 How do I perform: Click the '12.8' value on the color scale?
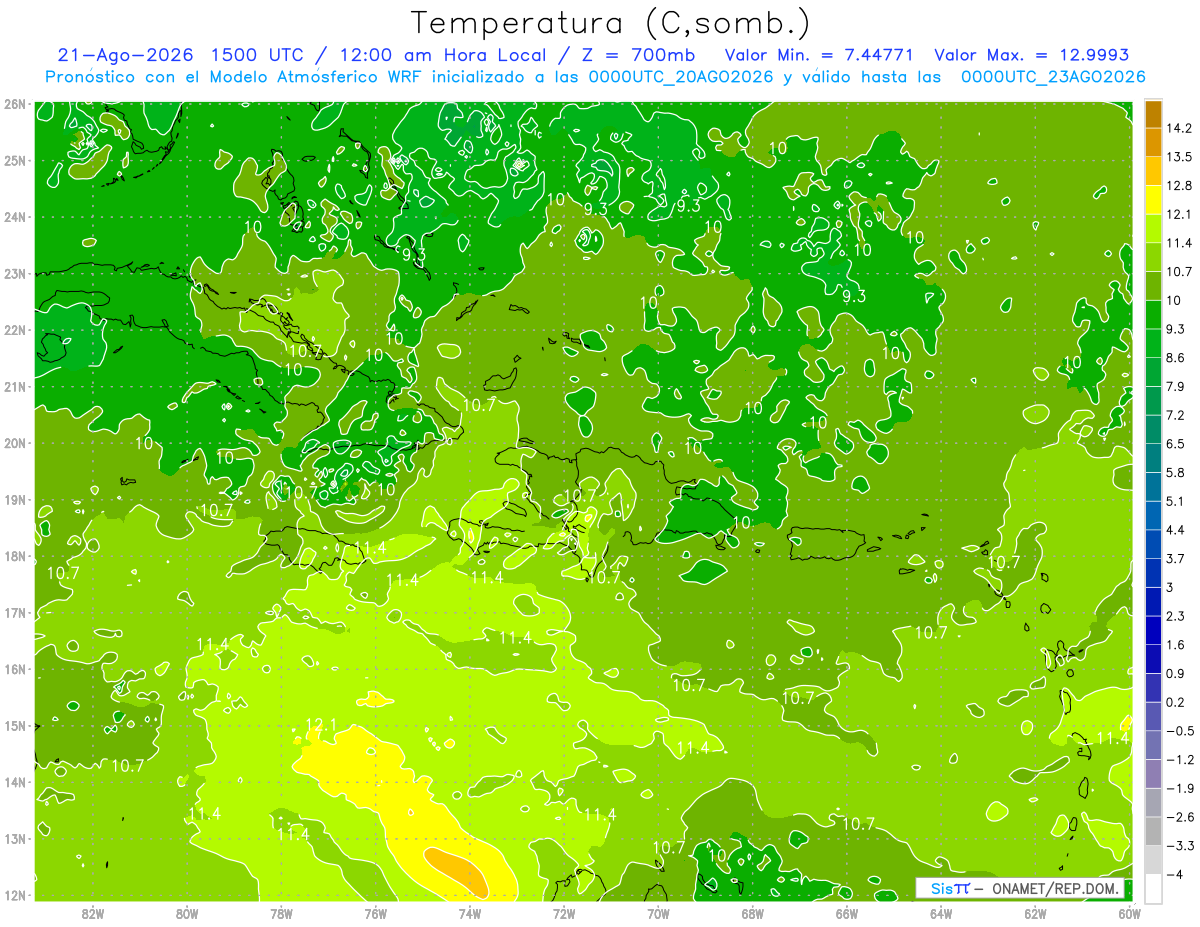pyautogui.click(x=1181, y=186)
